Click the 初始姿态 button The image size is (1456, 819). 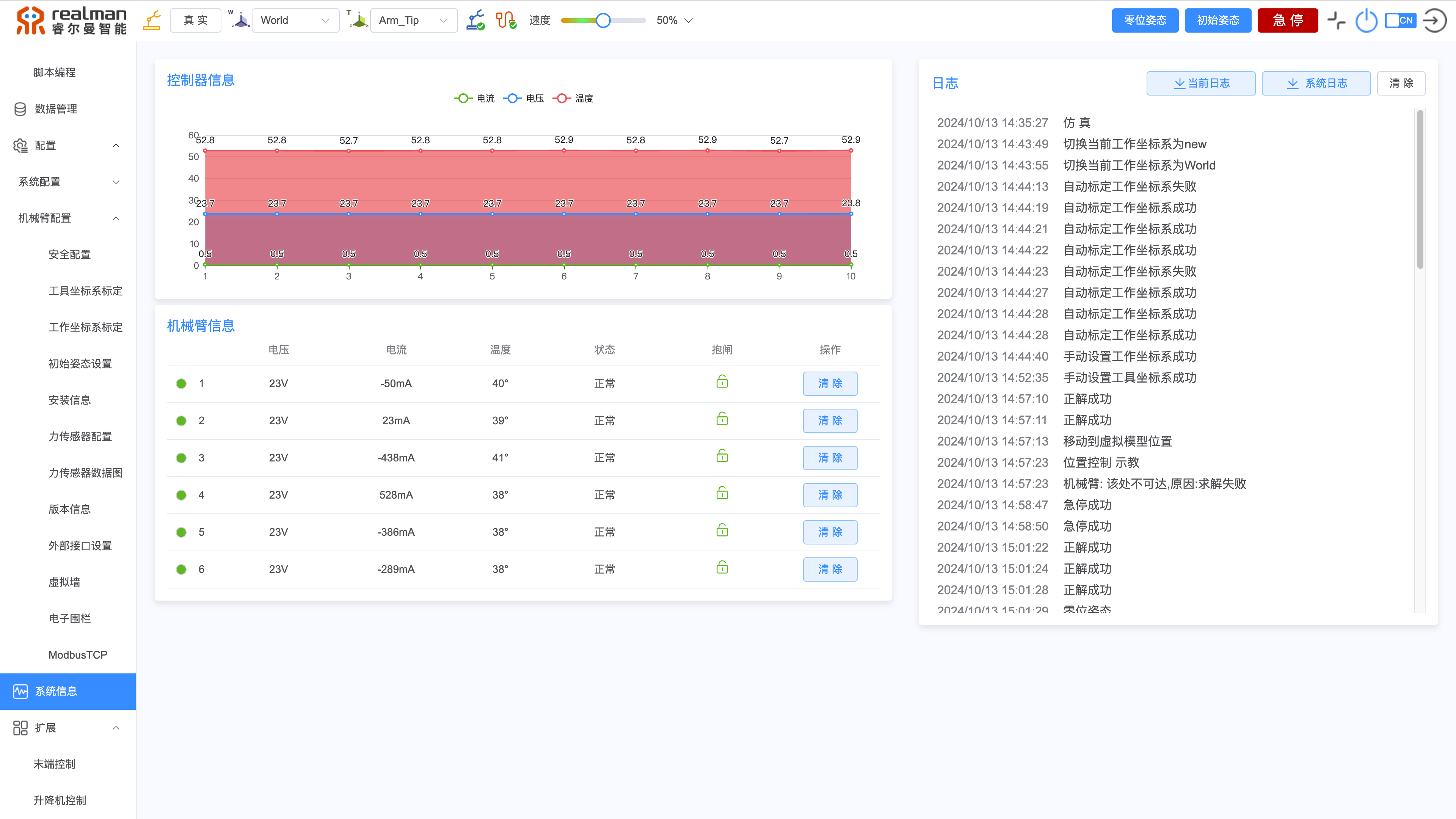[1218, 20]
